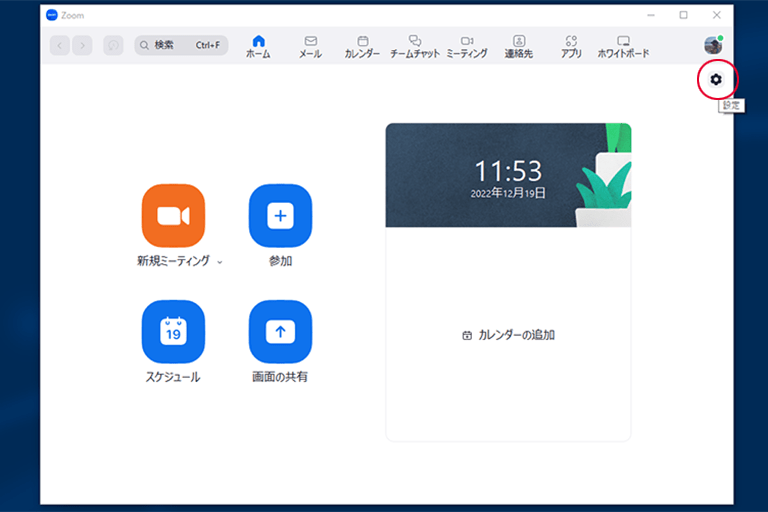
Task: Maximize the Zoom window
Action: pyautogui.click(x=683, y=15)
